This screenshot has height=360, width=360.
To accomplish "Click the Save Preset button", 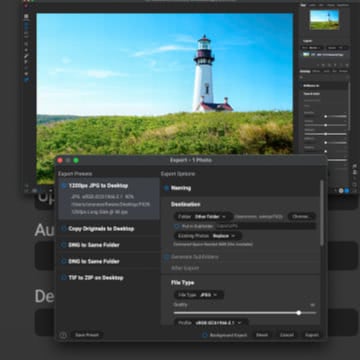I will tap(87, 335).
